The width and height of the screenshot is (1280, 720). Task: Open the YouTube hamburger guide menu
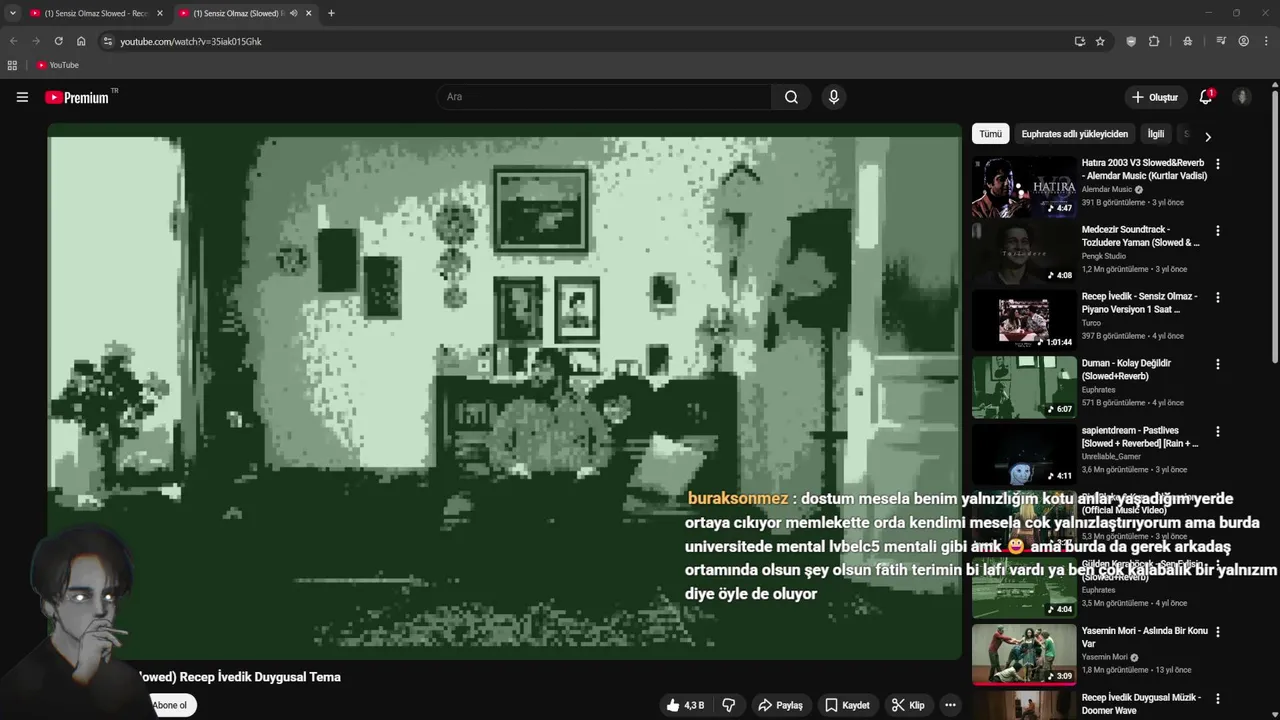(x=22, y=97)
